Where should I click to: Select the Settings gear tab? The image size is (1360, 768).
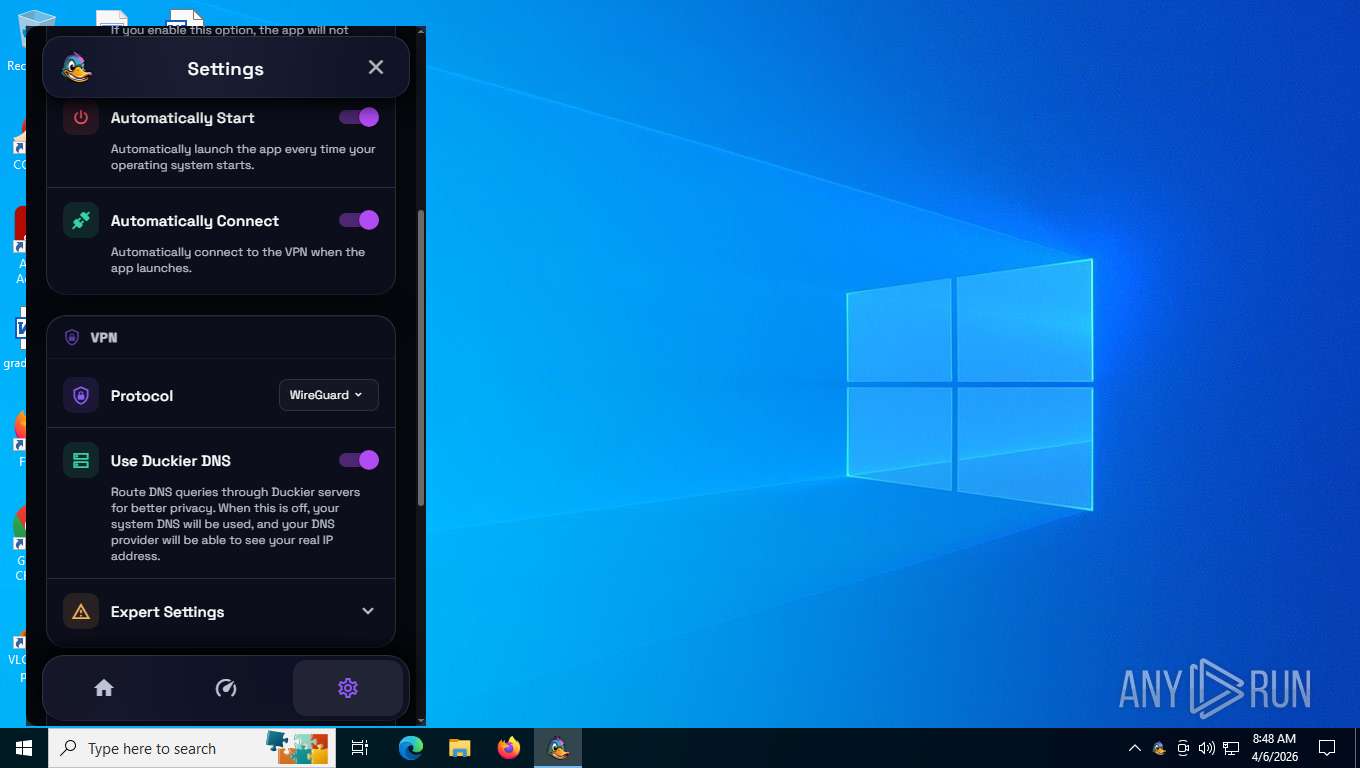point(348,688)
